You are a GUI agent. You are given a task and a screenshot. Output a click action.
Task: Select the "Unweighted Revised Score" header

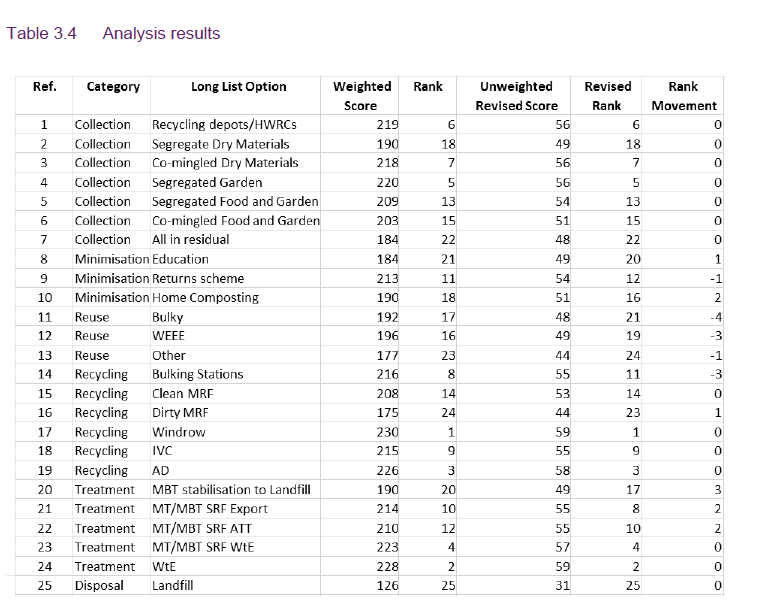516,96
